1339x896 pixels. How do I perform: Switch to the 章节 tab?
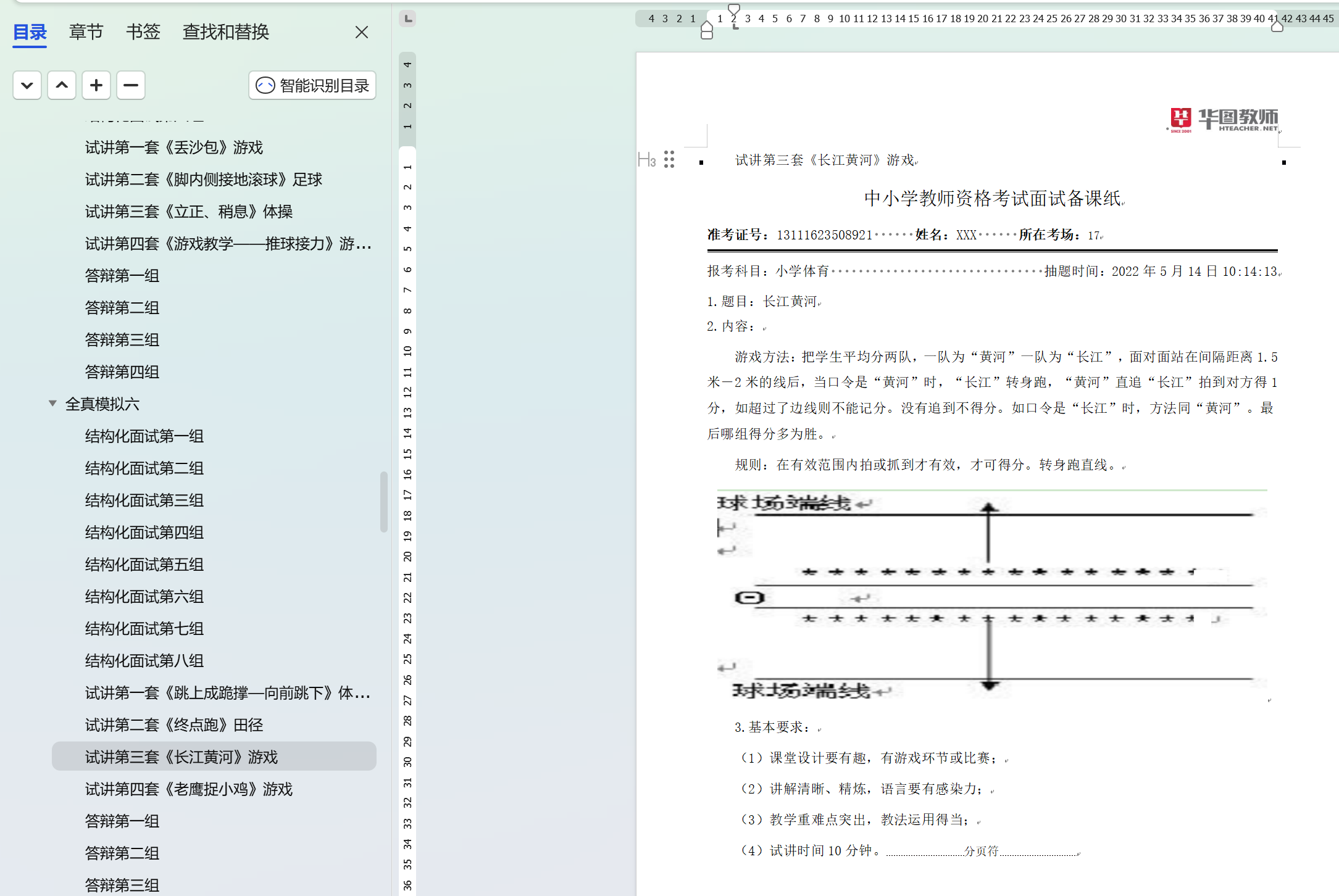[x=86, y=32]
